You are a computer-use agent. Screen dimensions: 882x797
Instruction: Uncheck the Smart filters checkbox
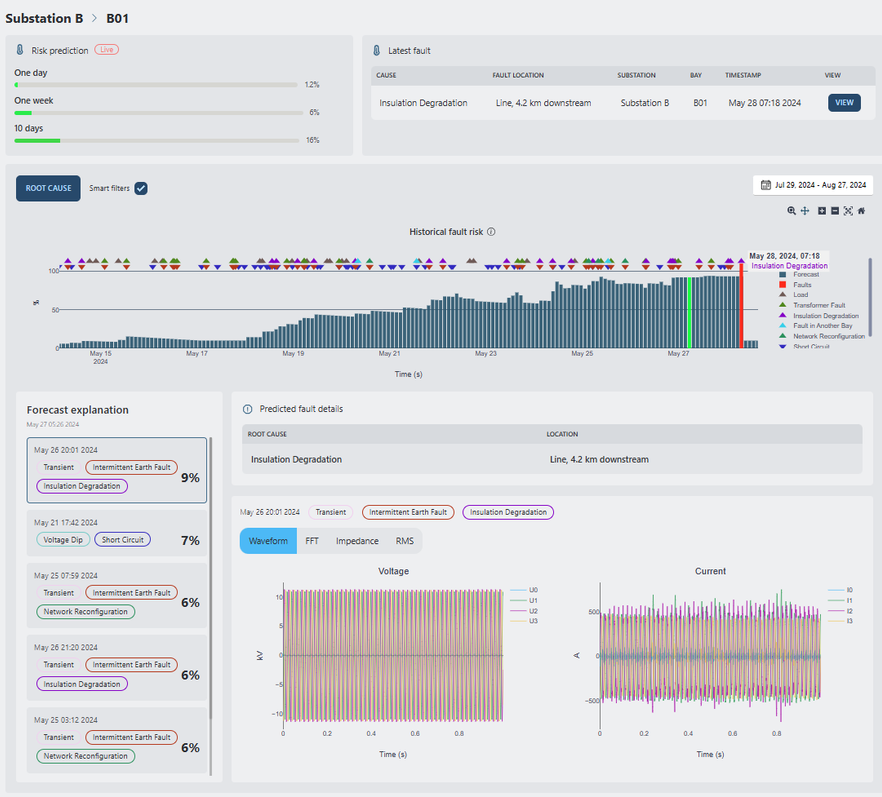coord(141,188)
